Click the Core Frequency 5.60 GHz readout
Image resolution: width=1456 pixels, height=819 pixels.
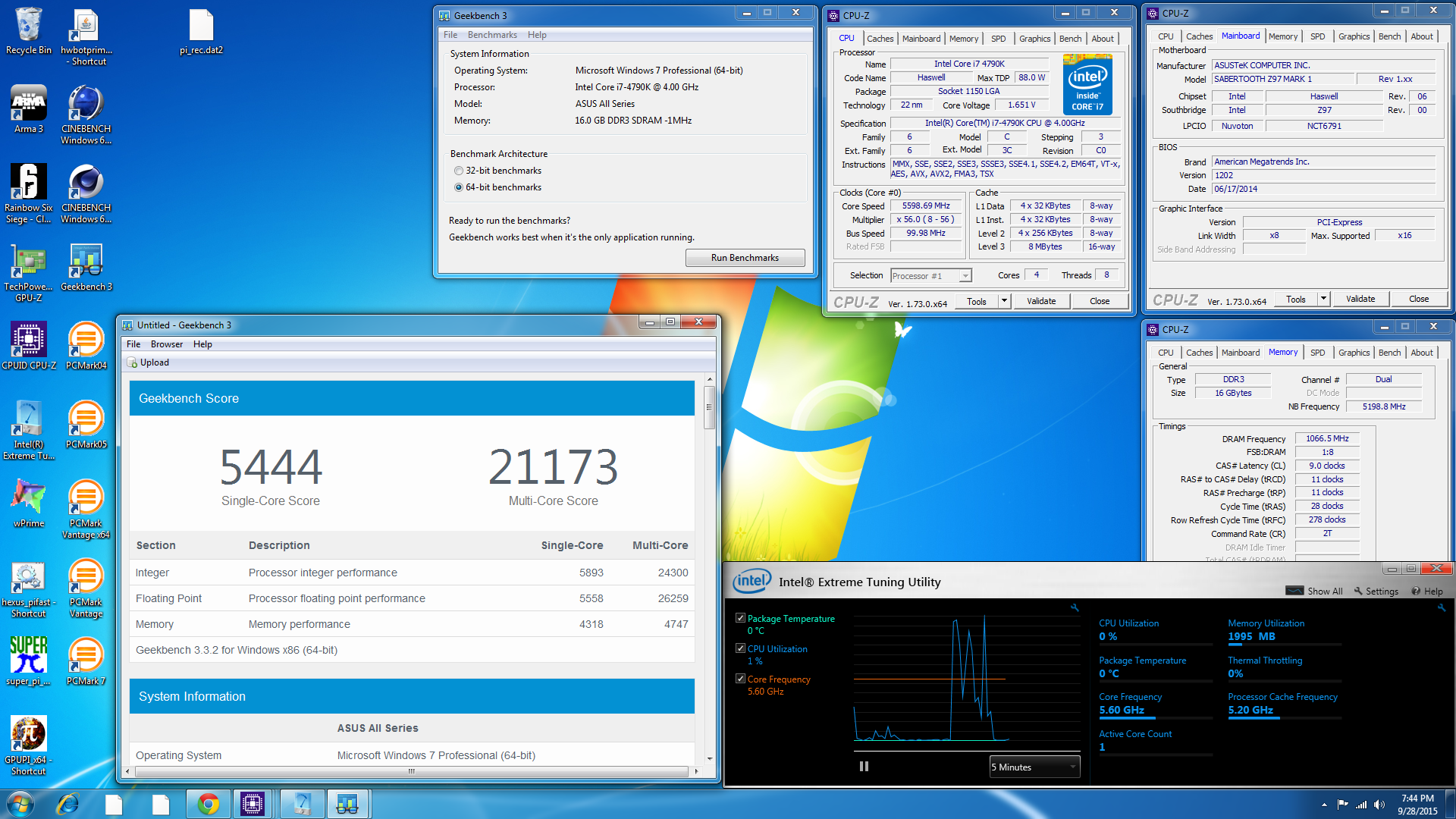tap(1122, 711)
